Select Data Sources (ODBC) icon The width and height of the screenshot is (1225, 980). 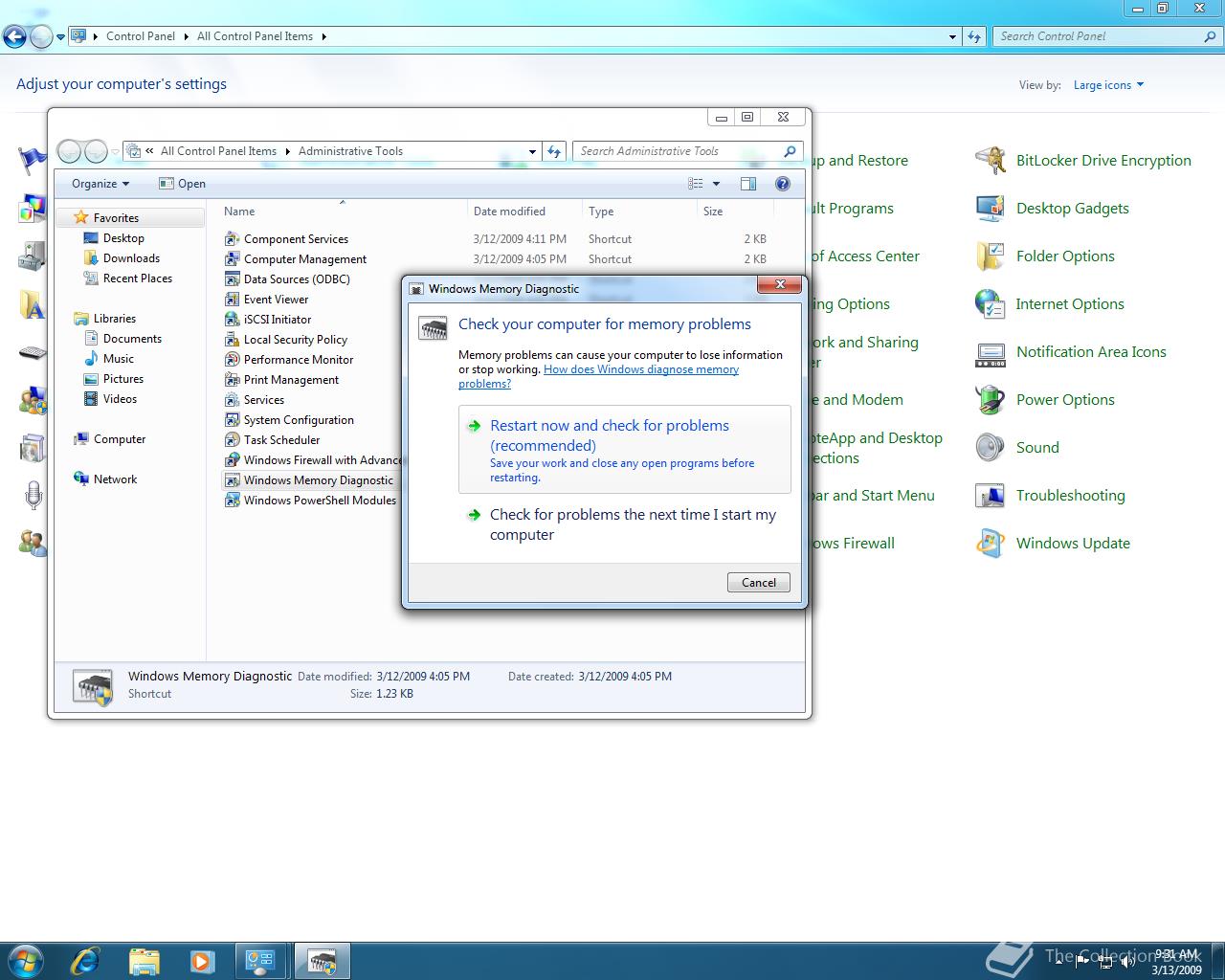pos(232,278)
